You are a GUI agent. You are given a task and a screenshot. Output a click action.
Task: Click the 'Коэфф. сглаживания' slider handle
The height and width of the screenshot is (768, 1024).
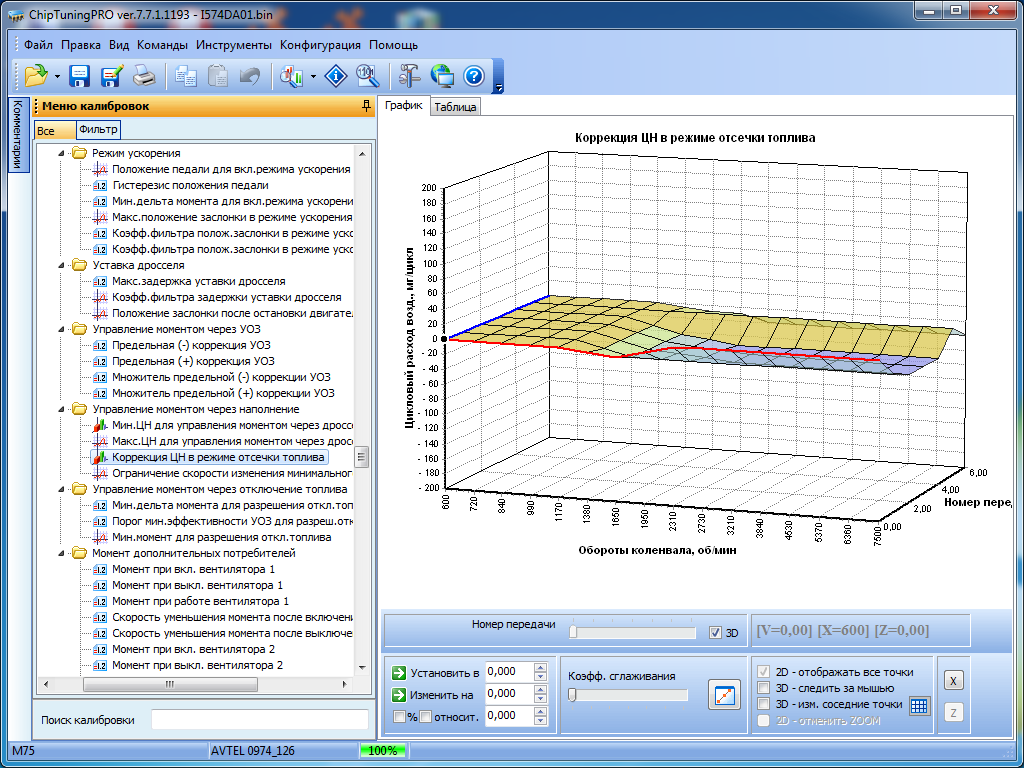click(572, 695)
